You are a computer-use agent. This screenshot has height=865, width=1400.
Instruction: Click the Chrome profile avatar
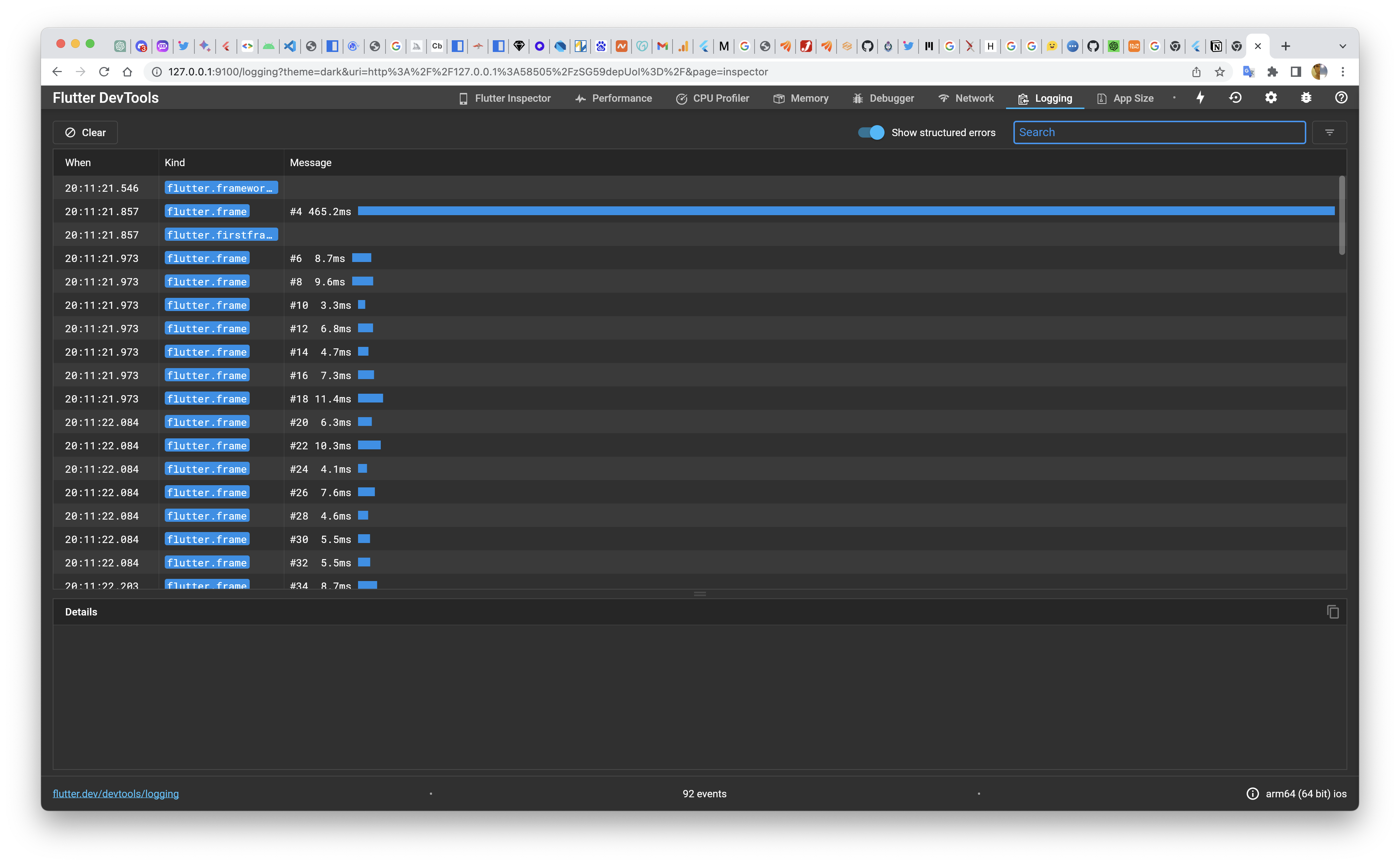[1319, 71]
